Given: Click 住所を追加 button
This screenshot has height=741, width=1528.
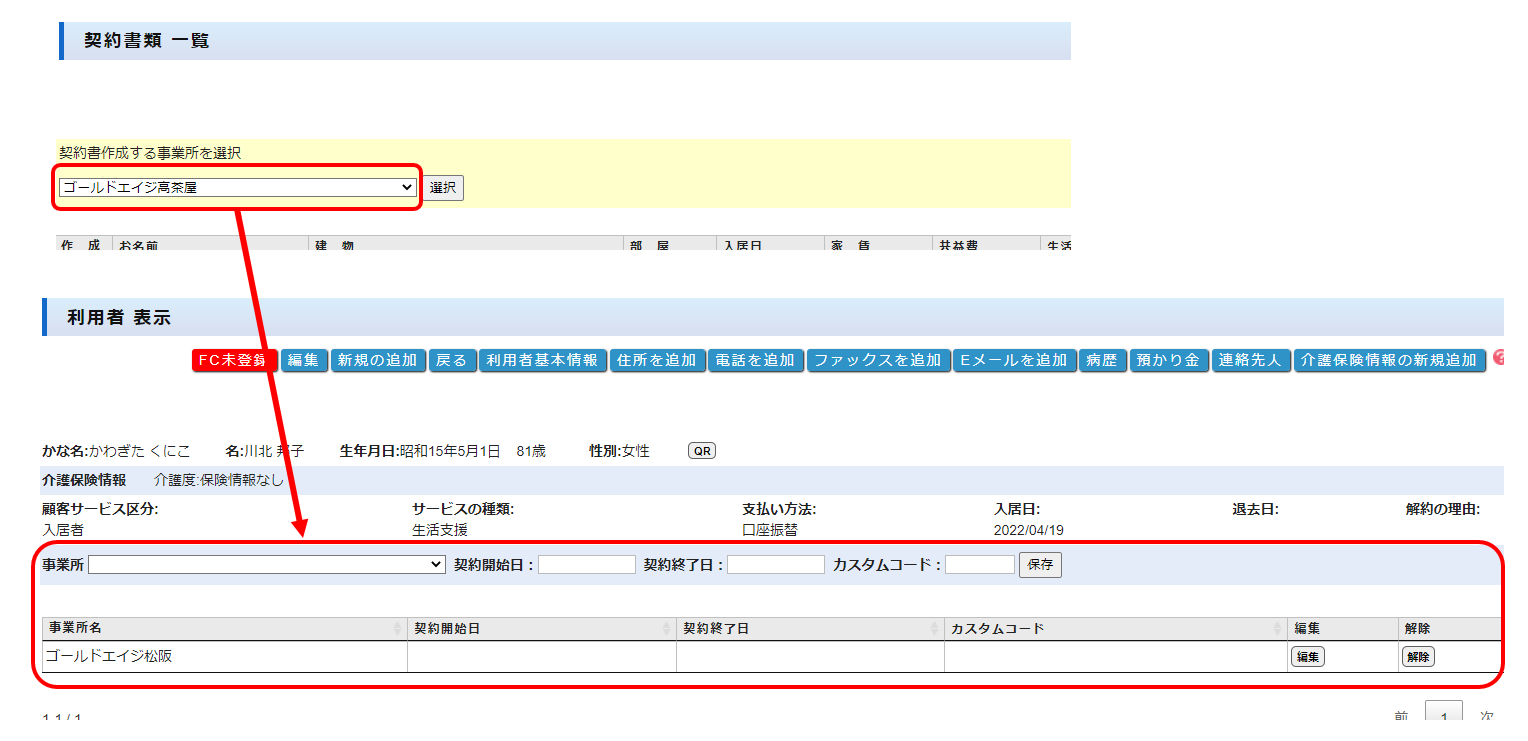Looking at the screenshot, I should [657, 360].
